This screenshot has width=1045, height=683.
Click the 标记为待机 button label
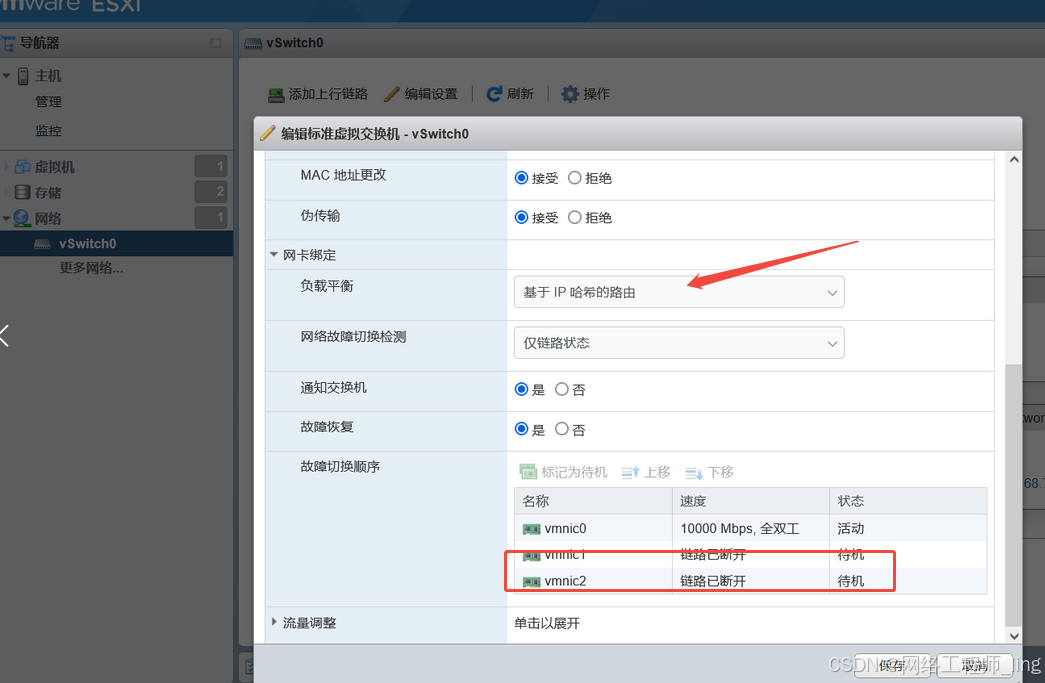point(574,472)
